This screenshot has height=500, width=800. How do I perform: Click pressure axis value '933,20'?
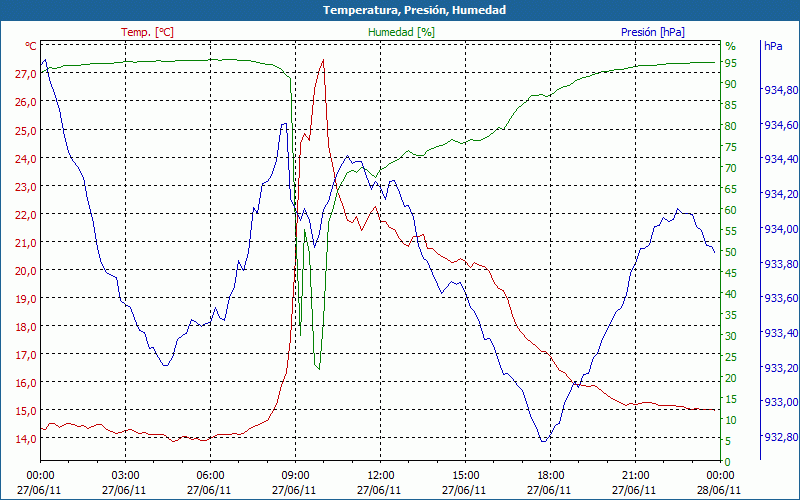point(781,368)
